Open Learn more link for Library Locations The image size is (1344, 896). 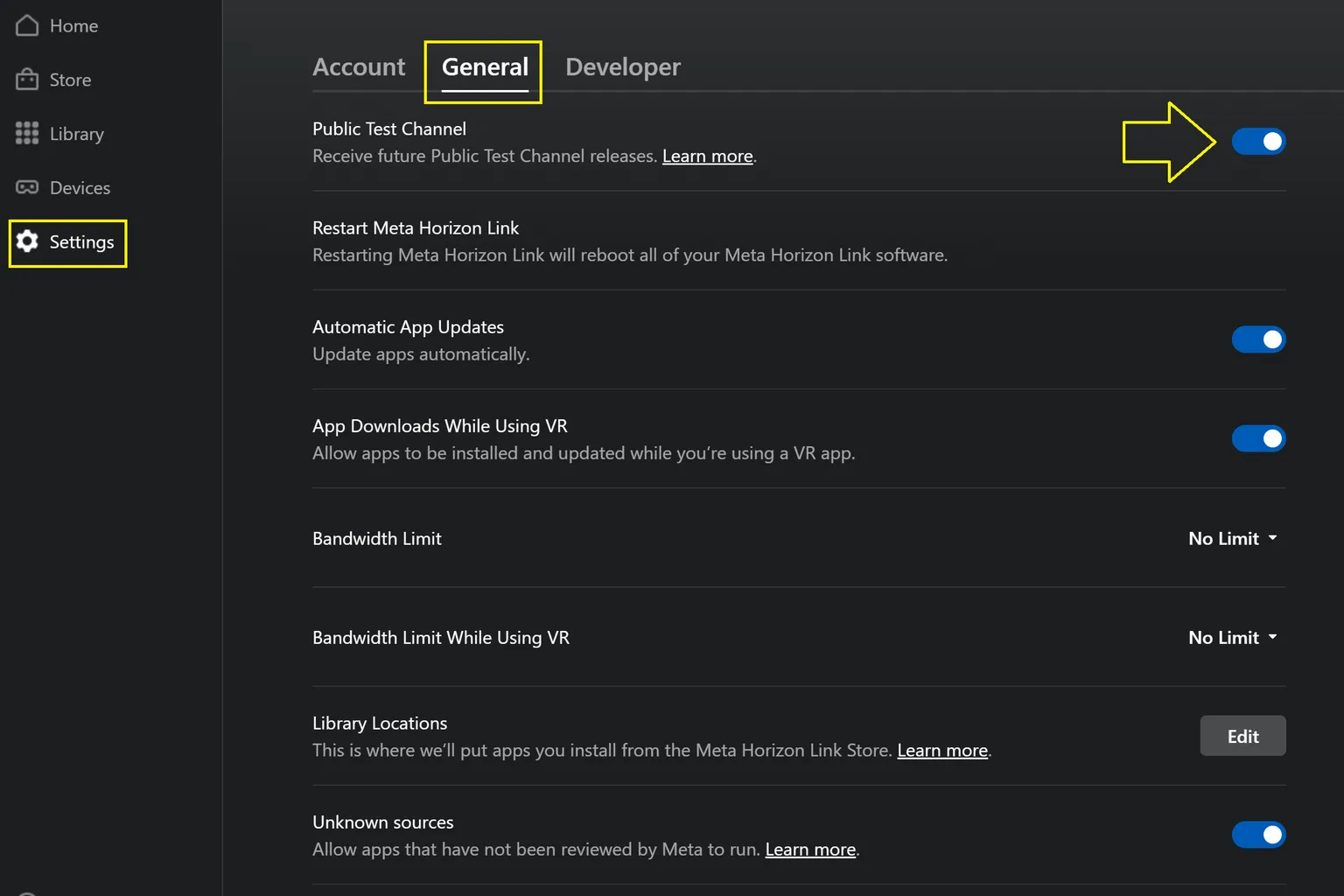[x=942, y=750]
